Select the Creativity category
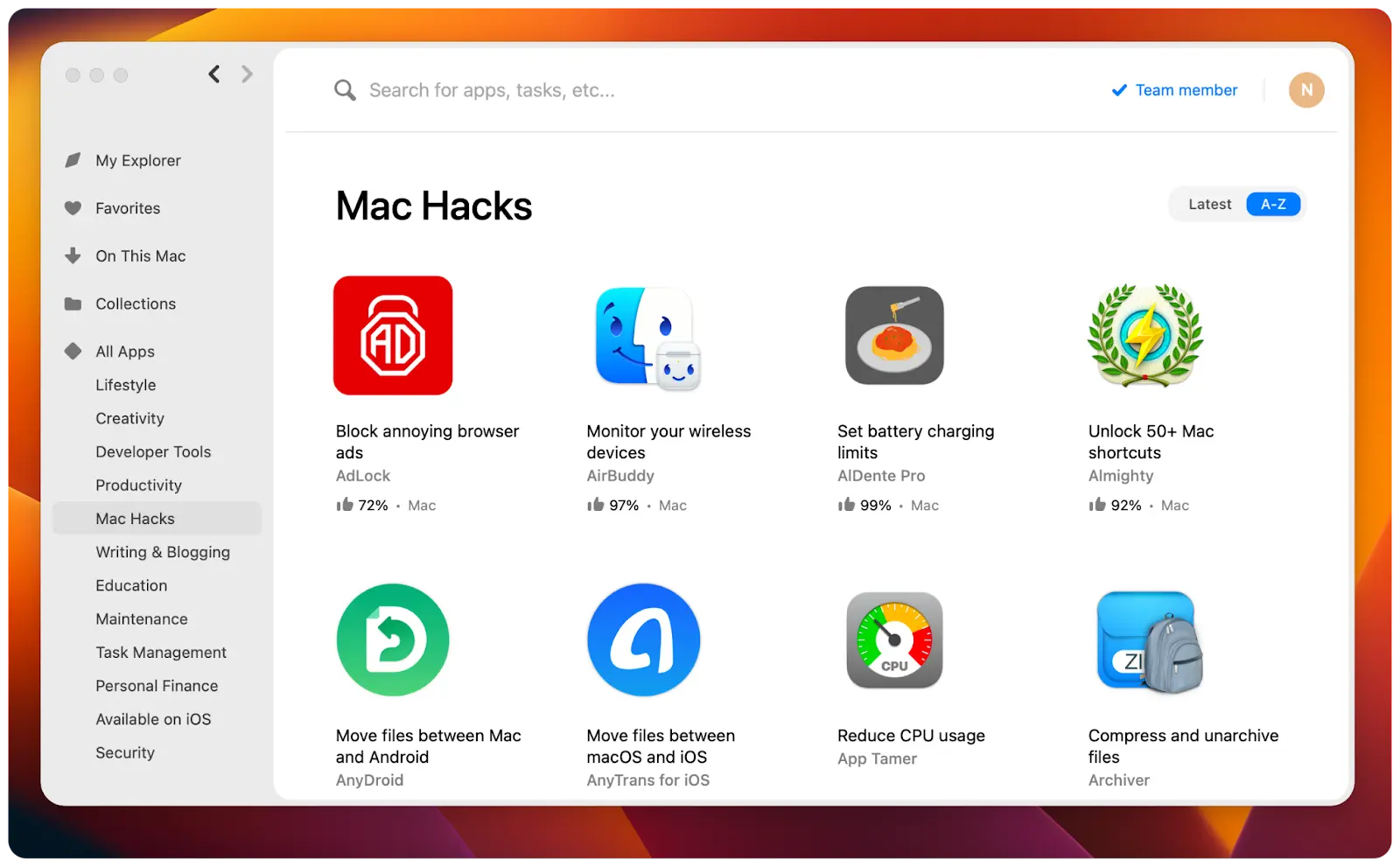 click(x=129, y=418)
